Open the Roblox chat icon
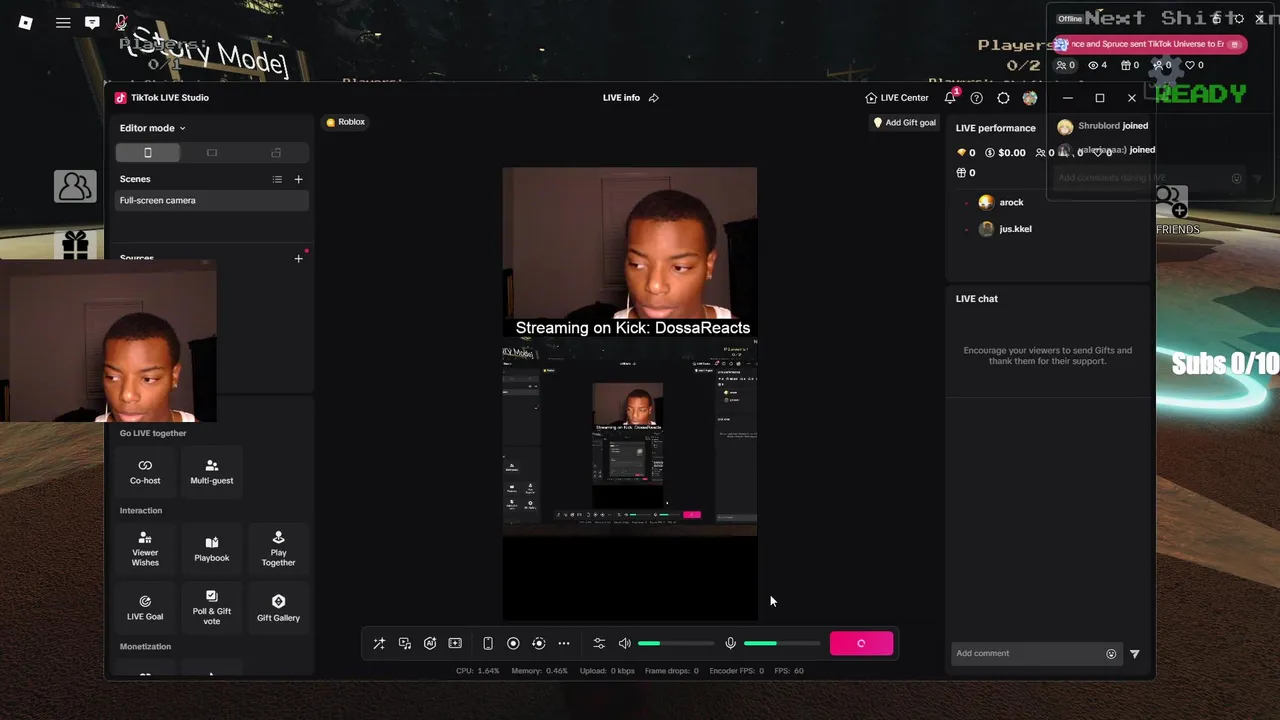Screen dimensions: 1280x720 pos(92,22)
